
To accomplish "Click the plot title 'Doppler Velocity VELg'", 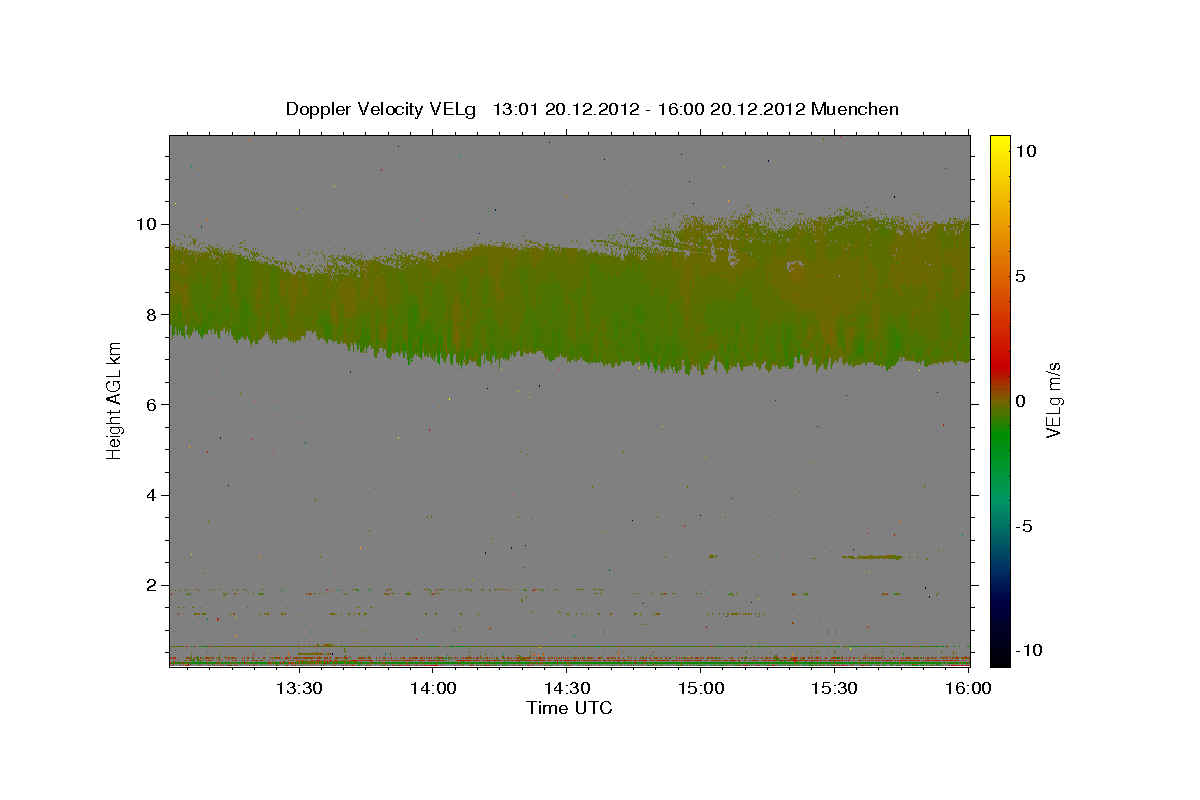I will click(x=383, y=109).
